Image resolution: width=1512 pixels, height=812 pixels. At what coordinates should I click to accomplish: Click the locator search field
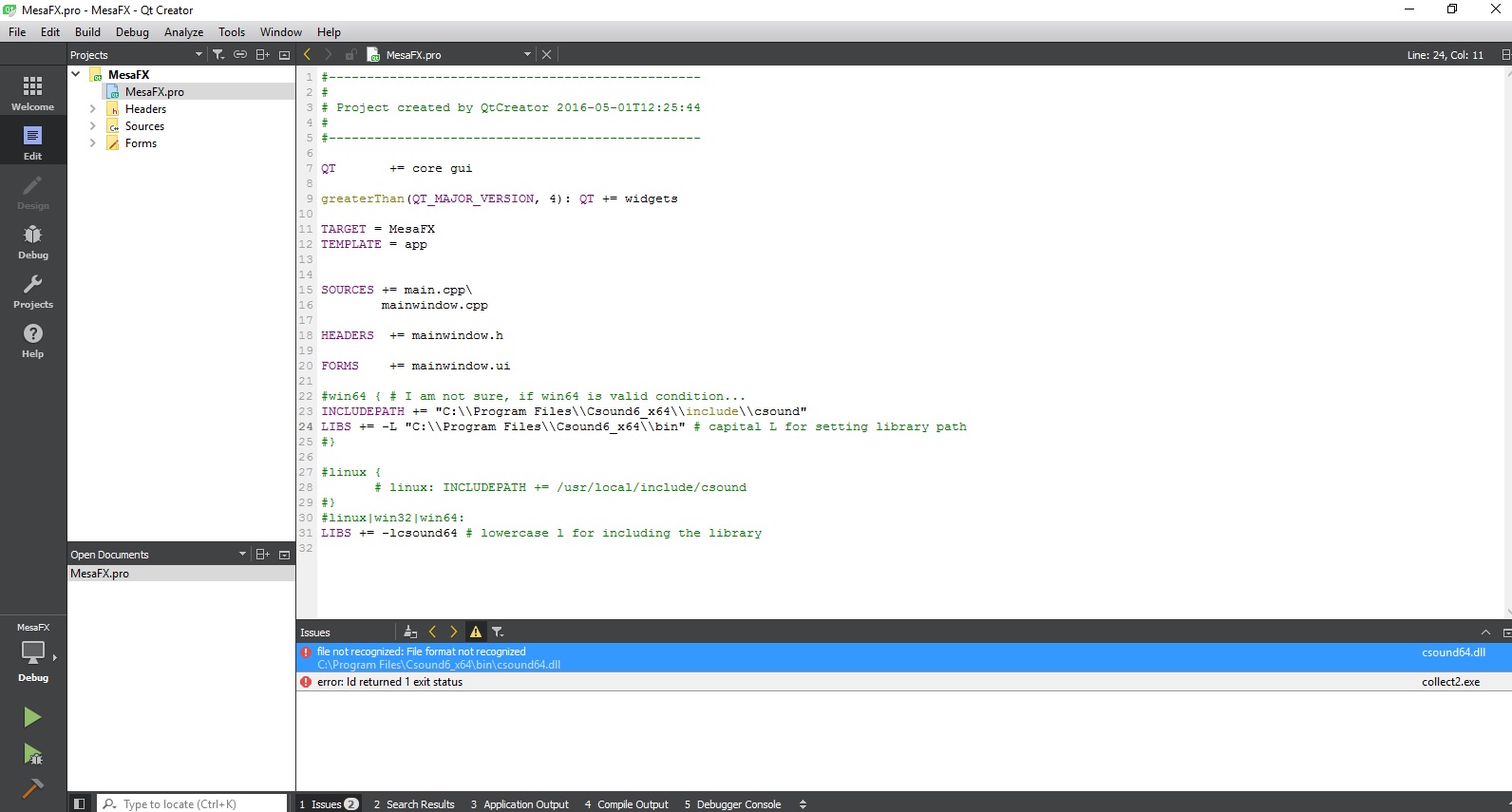point(192,804)
